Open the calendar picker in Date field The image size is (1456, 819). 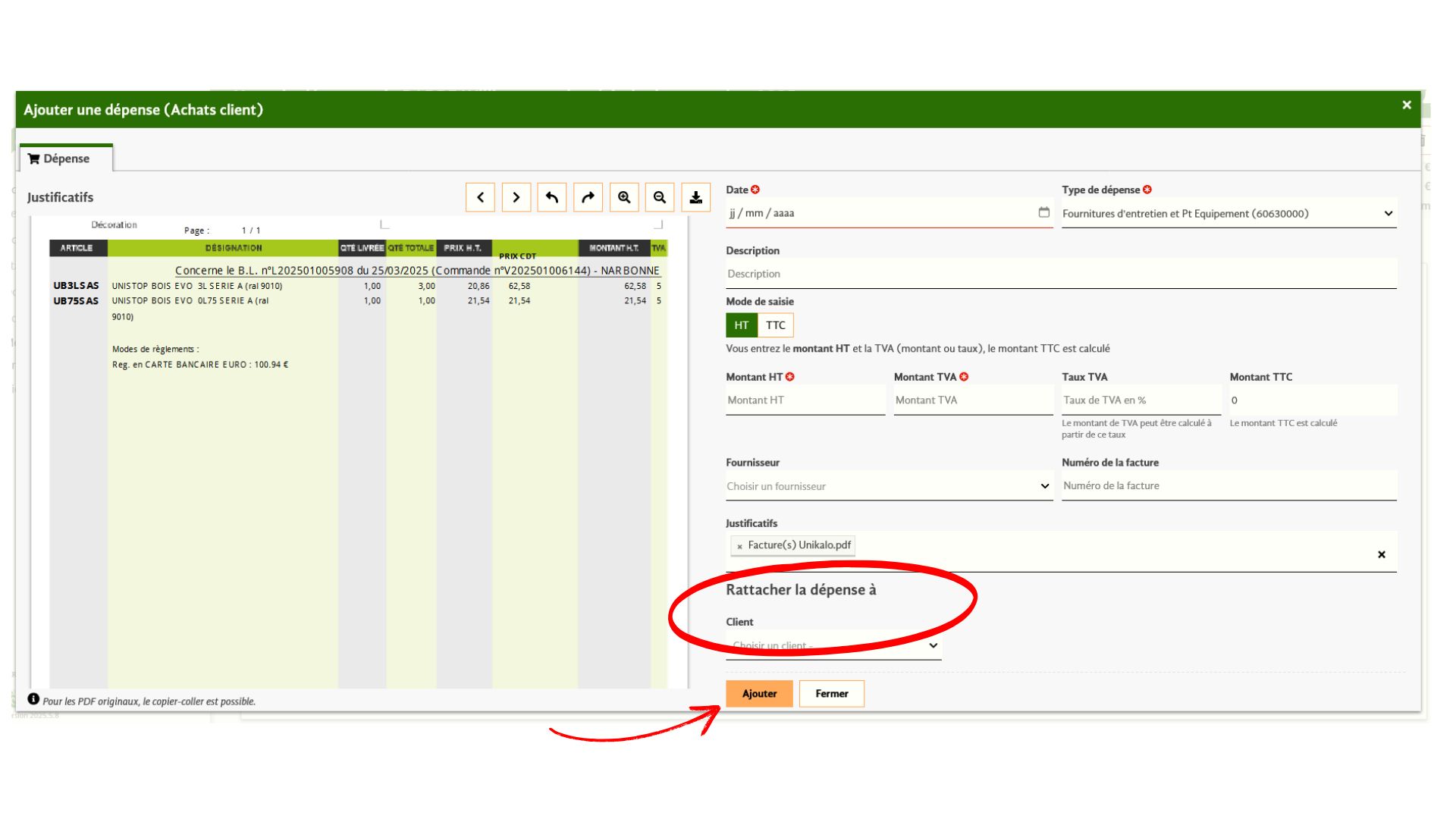point(1043,212)
